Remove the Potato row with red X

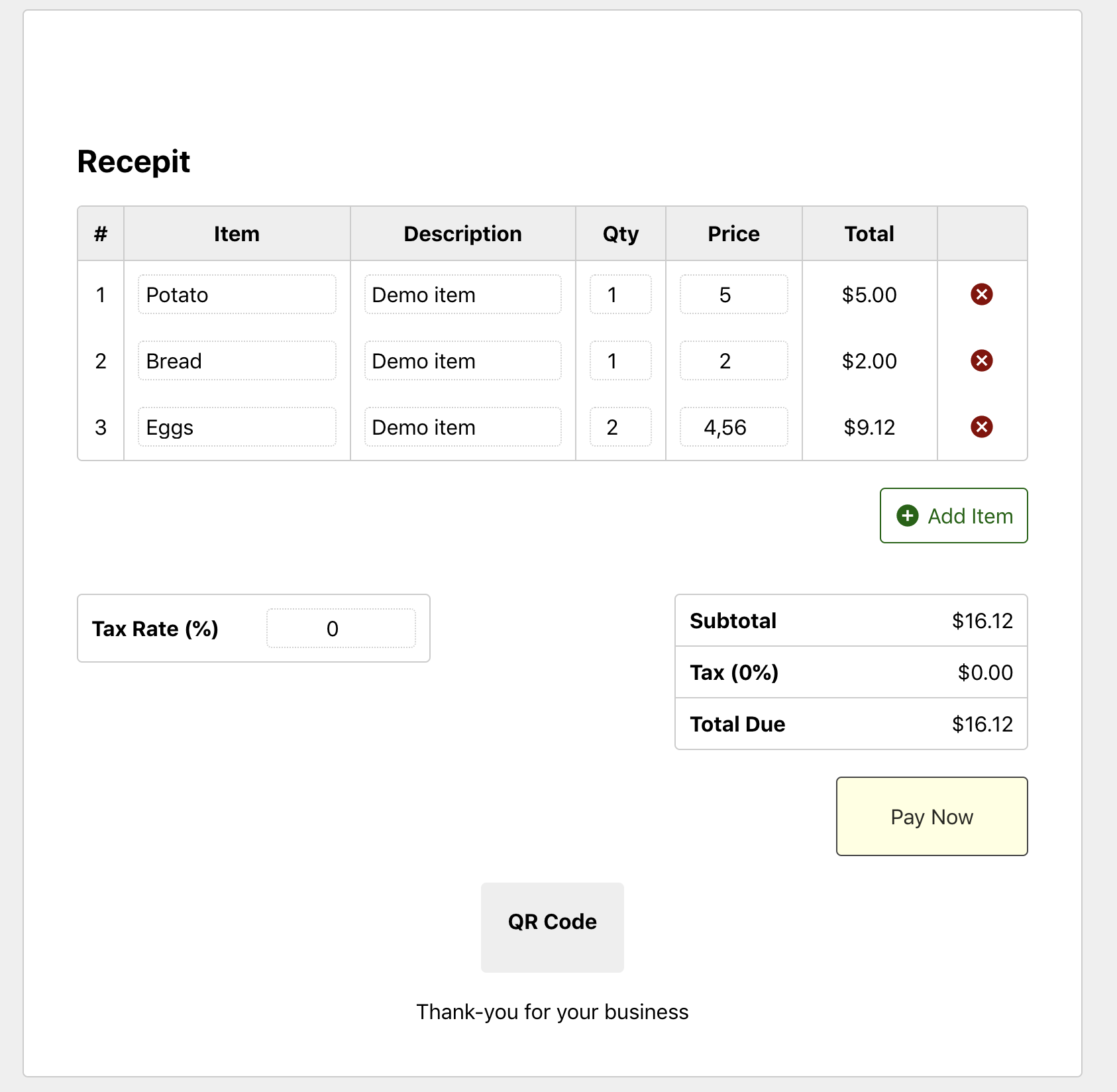(x=981, y=294)
